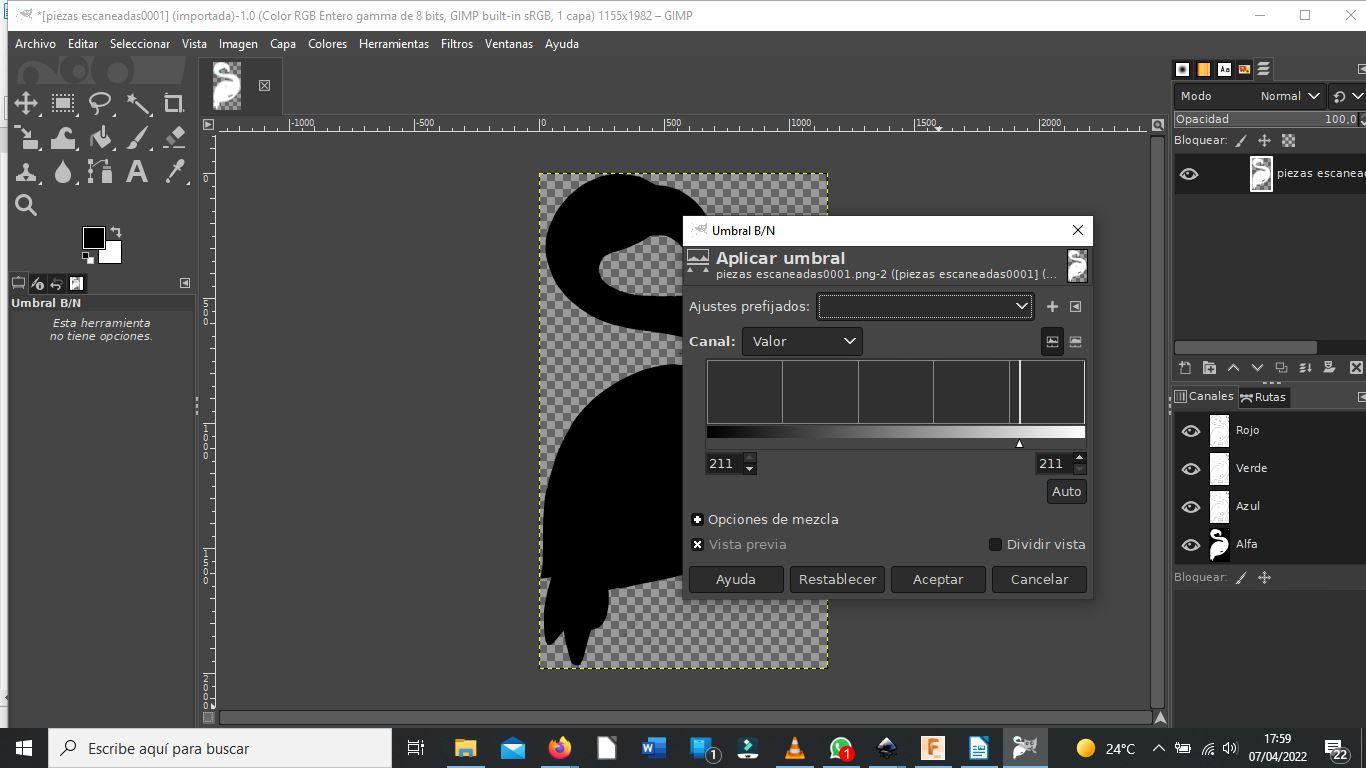The width and height of the screenshot is (1366, 768).
Task: Select the Paths tool
Action: click(x=100, y=171)
